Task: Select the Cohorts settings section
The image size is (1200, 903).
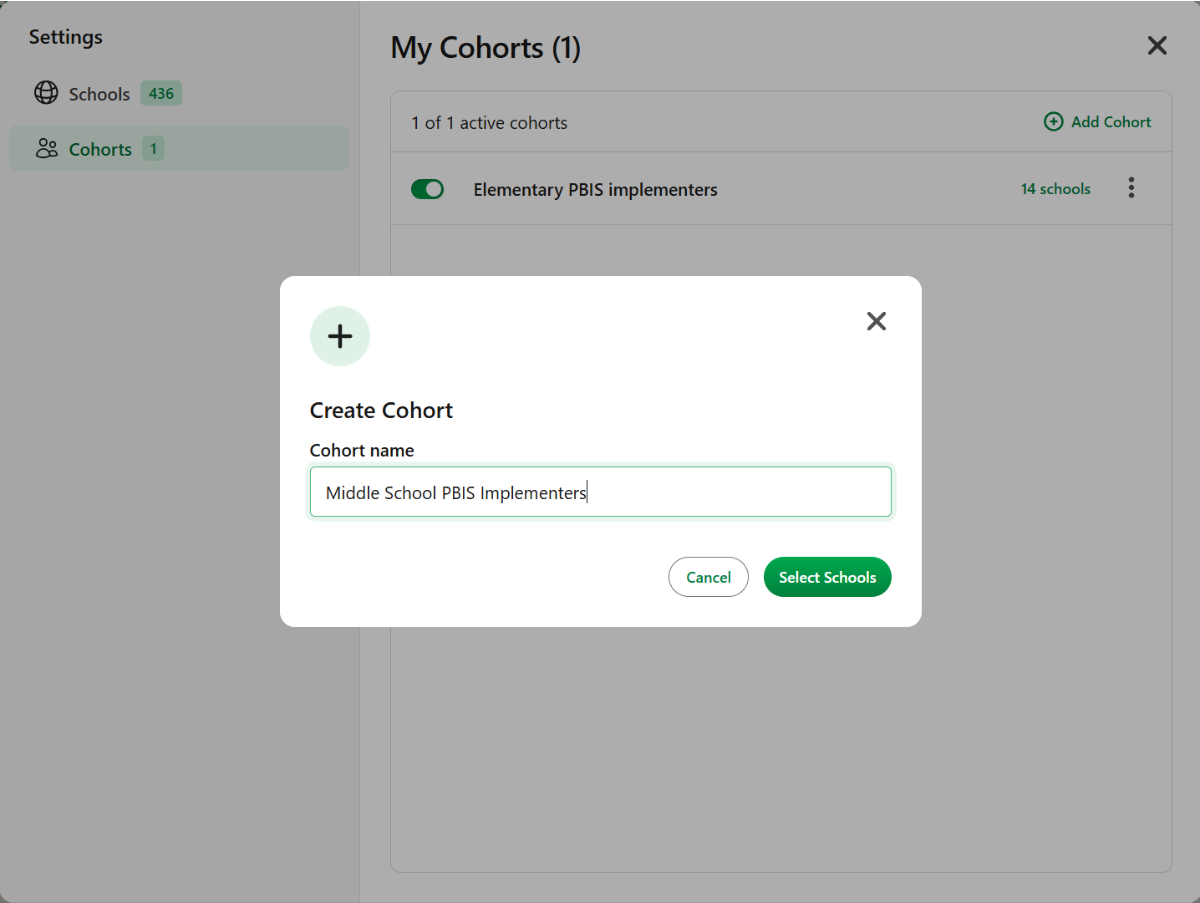Action: pyautogui.click(x=180, y=148)
